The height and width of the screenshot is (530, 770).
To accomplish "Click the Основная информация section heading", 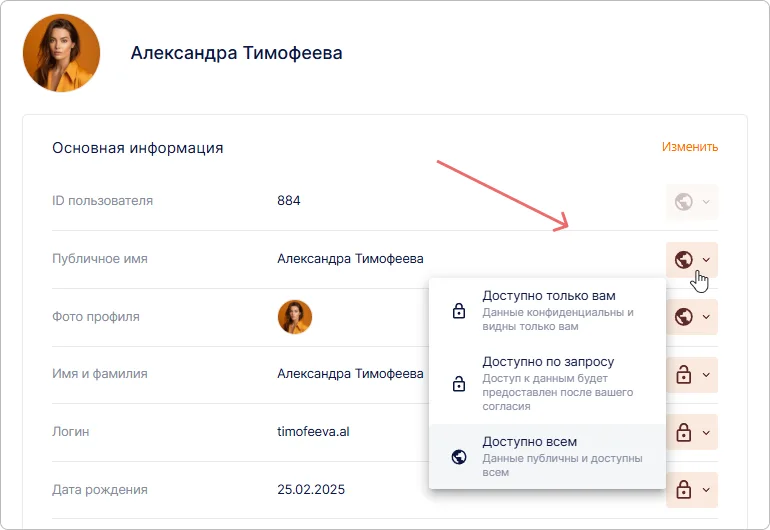I will (137, 148).
